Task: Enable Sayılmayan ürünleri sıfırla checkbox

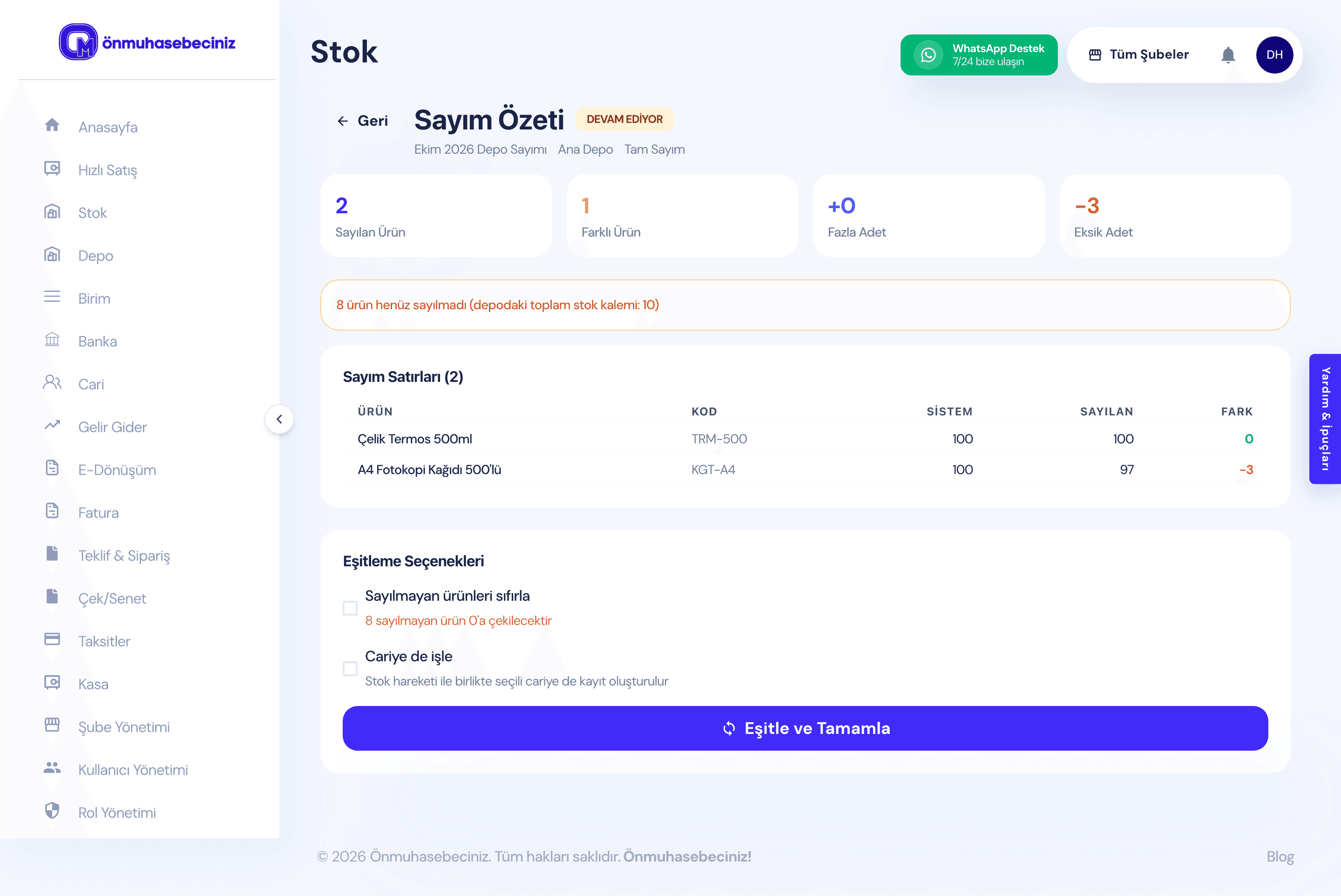Action: click(350, 608)
